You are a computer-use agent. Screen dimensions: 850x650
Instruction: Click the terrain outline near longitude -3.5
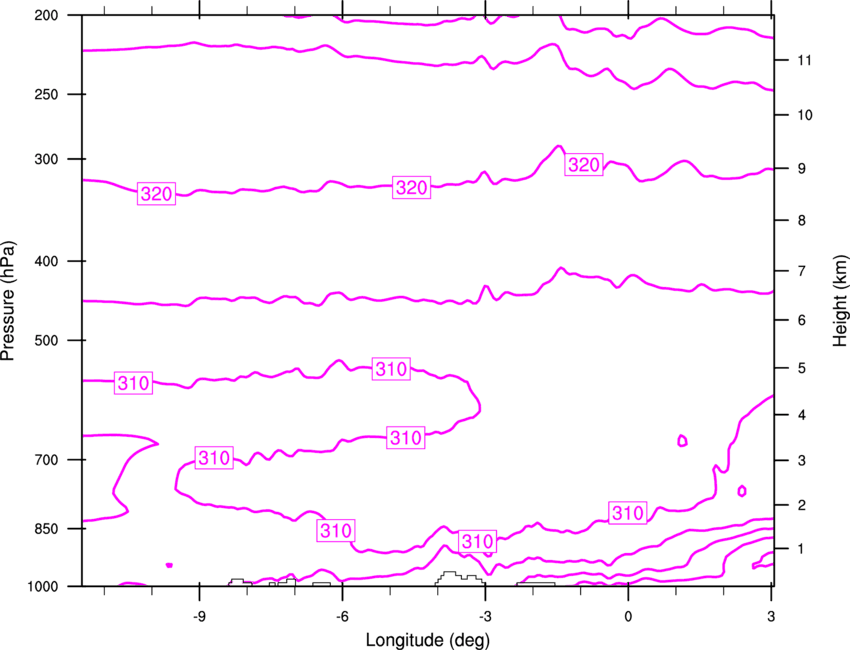(459, 578)
